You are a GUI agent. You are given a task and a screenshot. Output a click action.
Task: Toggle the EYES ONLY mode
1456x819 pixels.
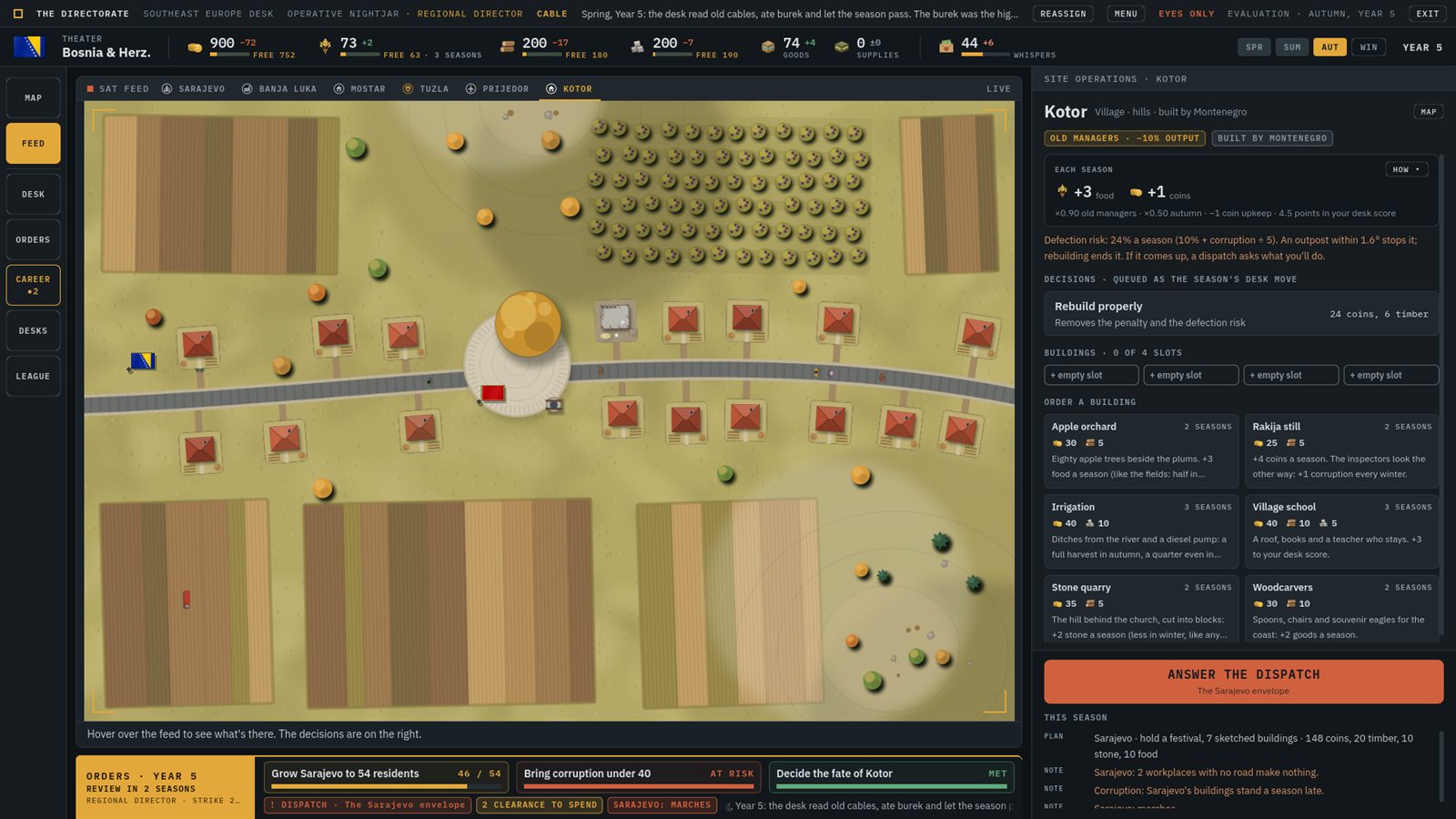click(x=1186, y=14)
